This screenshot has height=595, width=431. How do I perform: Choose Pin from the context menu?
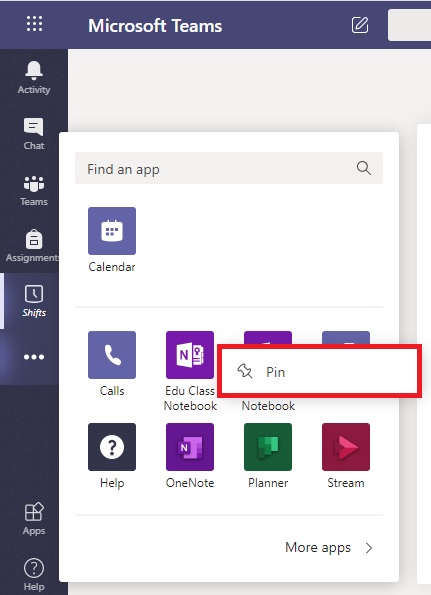pyautogui.click(x=320, y=371)
